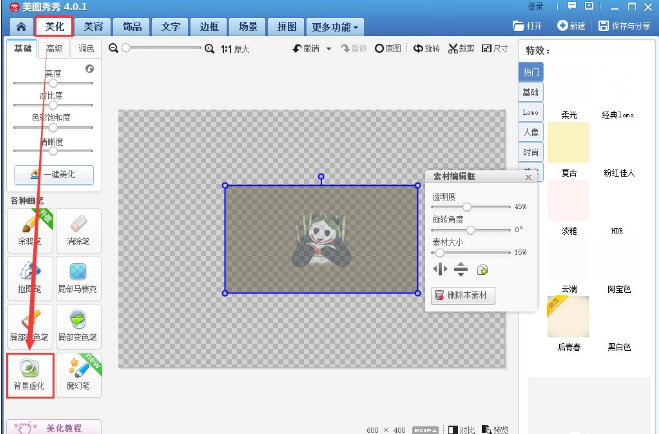This screenshot has height=434, width=659.
Task: Click the duplicate material icon
Action: click(482, 270)
